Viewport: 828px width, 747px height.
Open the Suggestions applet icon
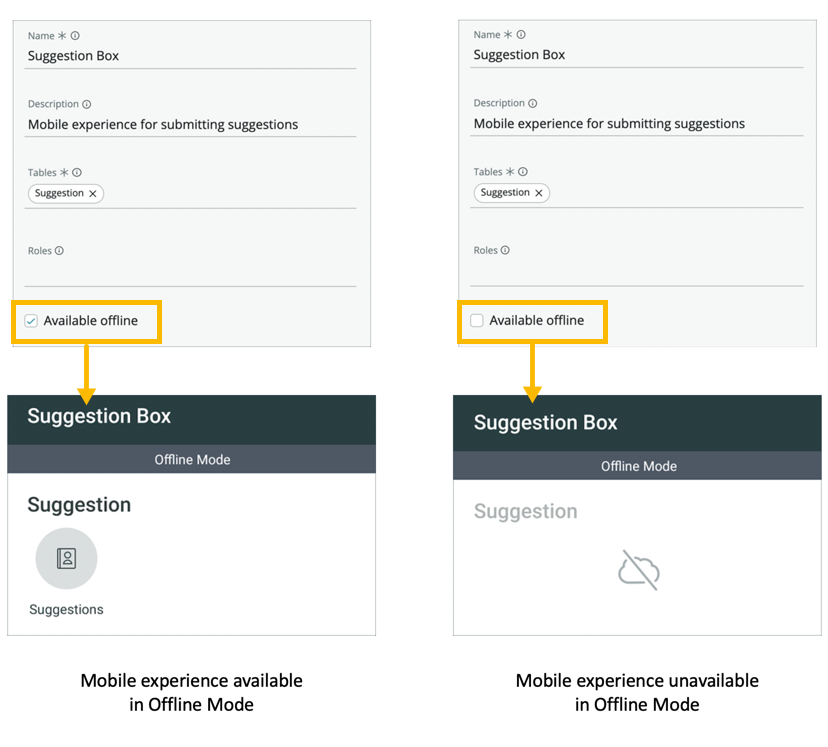[x=66, y=558]
